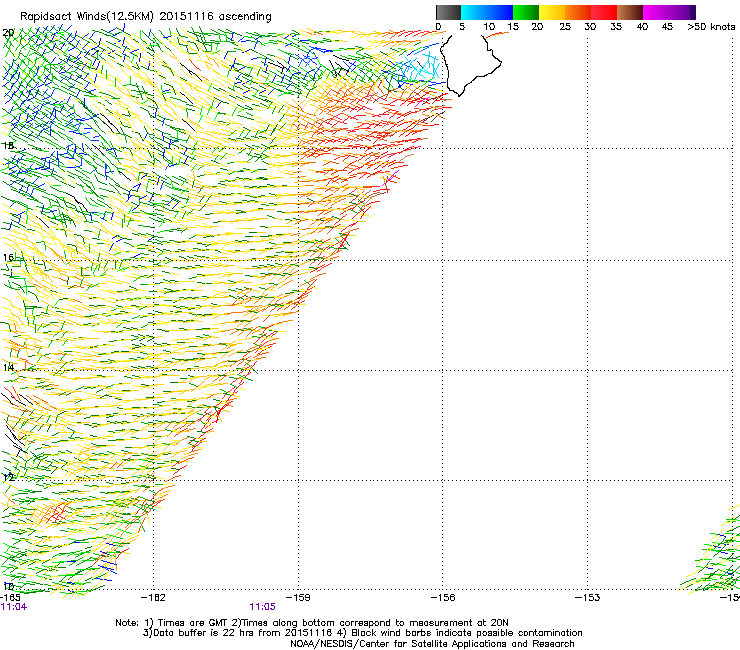Click the purple time label '11:05'

[262, 607]
